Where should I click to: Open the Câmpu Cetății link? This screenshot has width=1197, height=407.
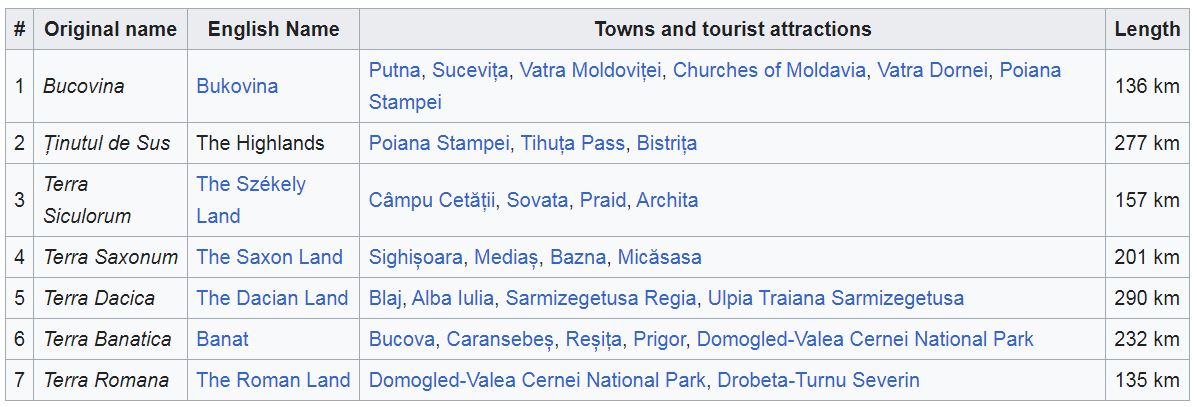[x=432, y=200]
